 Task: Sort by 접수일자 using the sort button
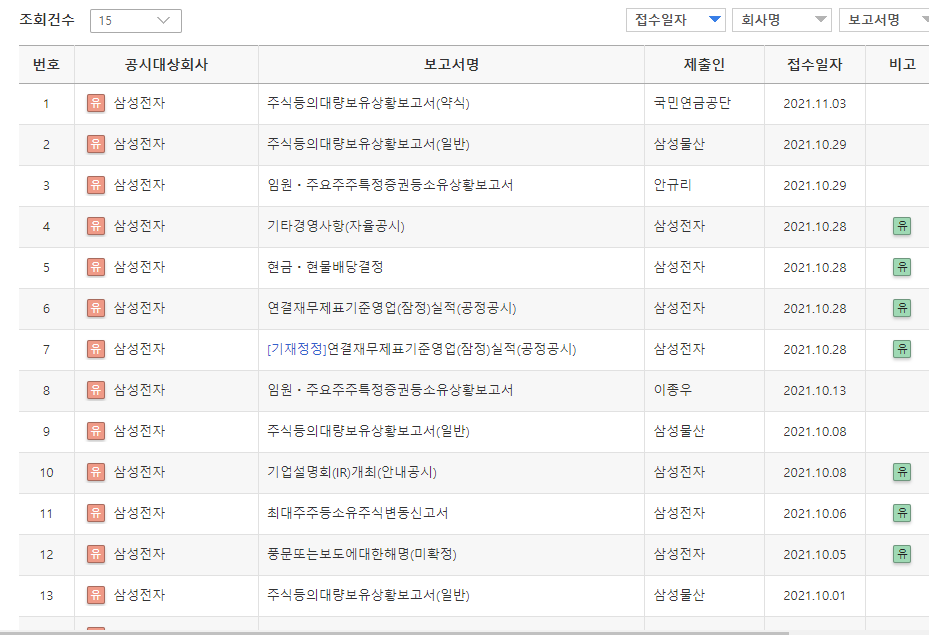click(676, 20)
